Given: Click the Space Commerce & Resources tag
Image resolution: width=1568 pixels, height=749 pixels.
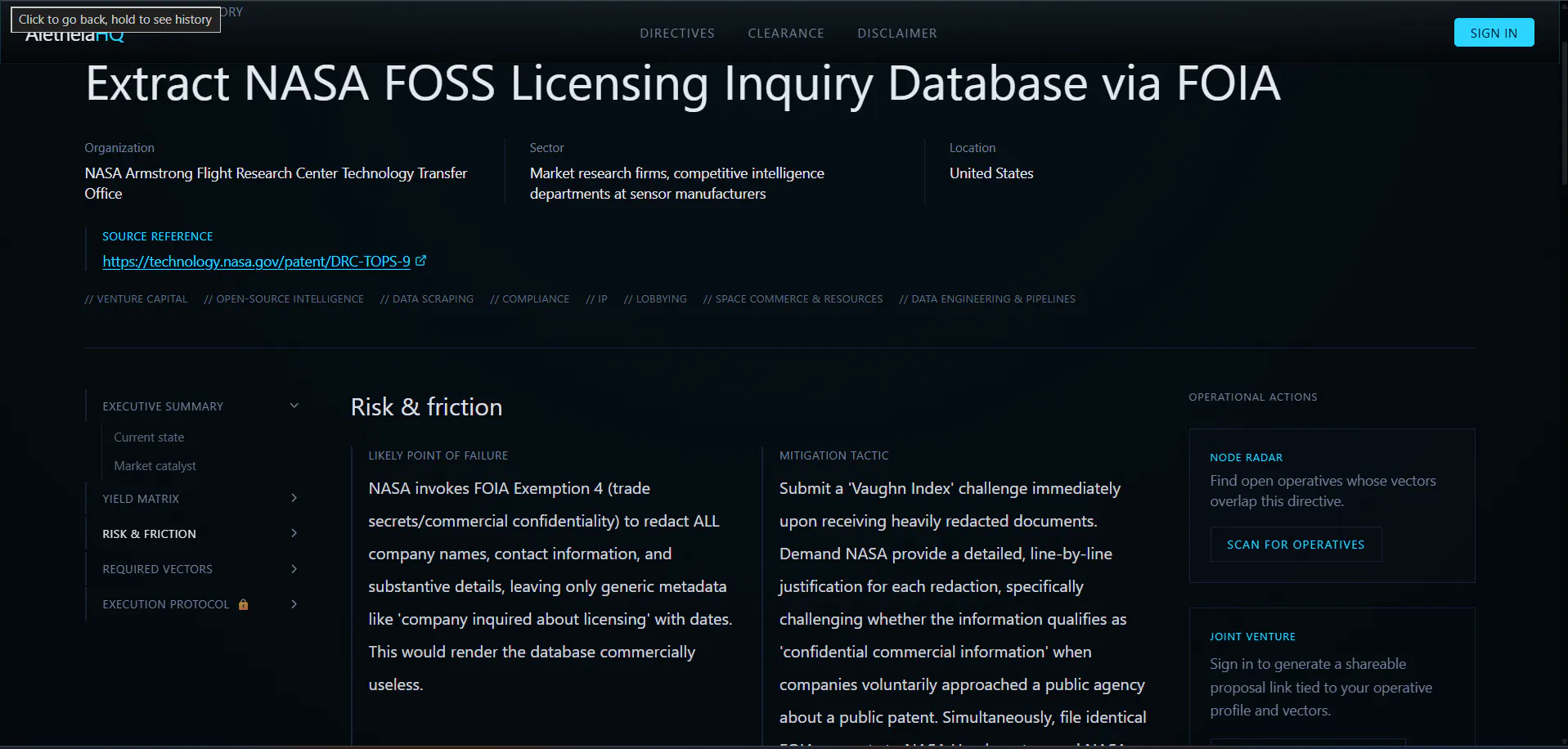Looking at the screenshot, I should 793,299.
